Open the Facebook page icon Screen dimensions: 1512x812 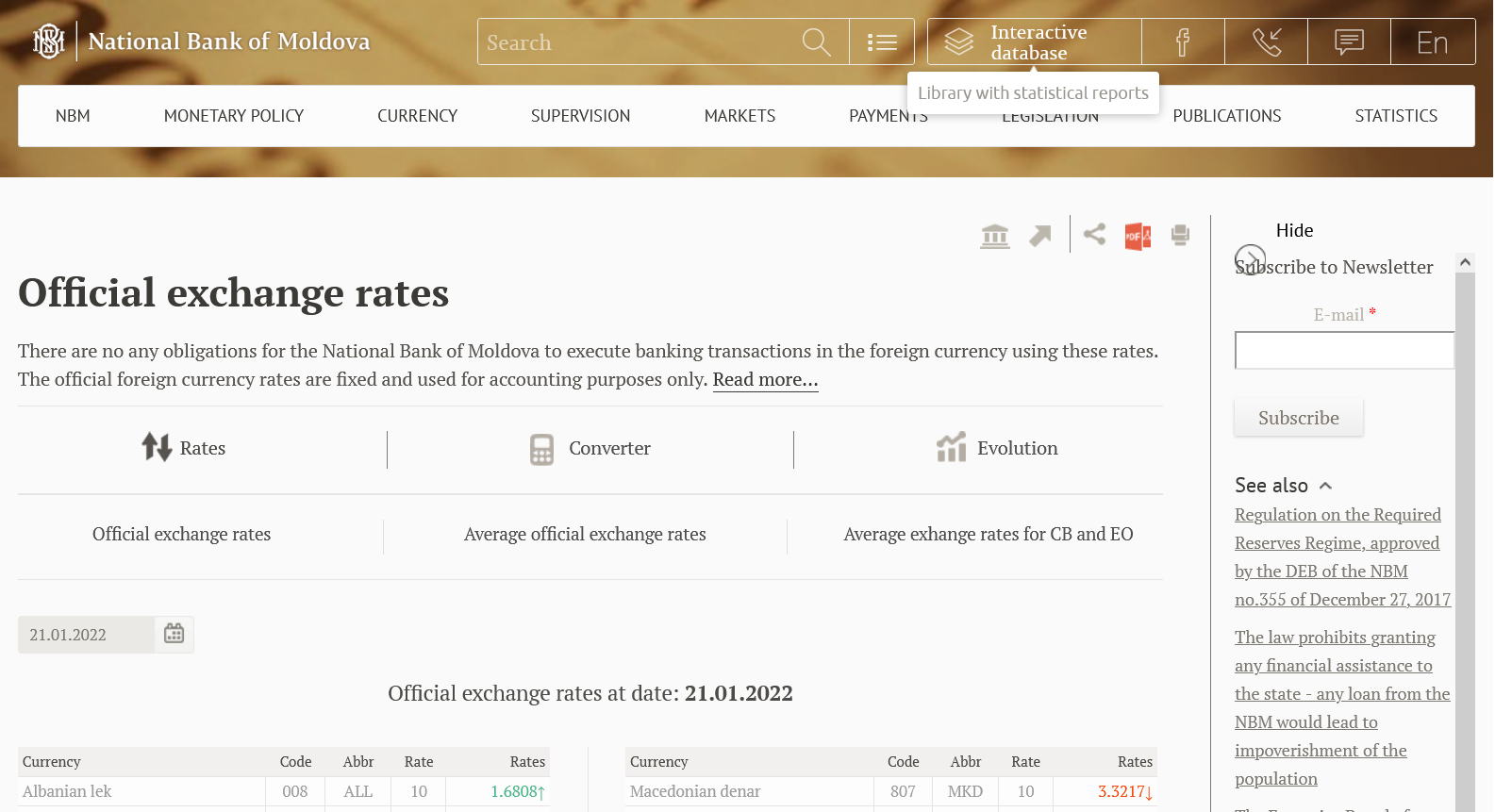(1183, 42)
